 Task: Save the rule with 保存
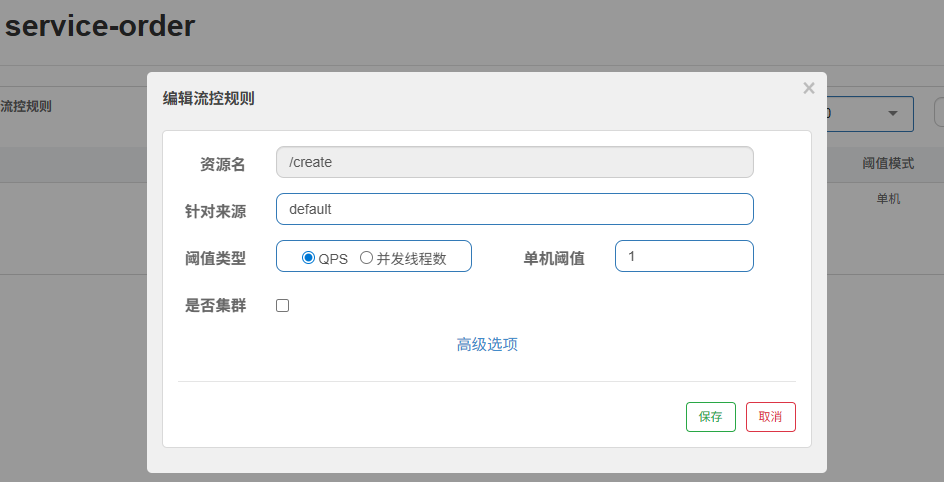tap(710, 417)
